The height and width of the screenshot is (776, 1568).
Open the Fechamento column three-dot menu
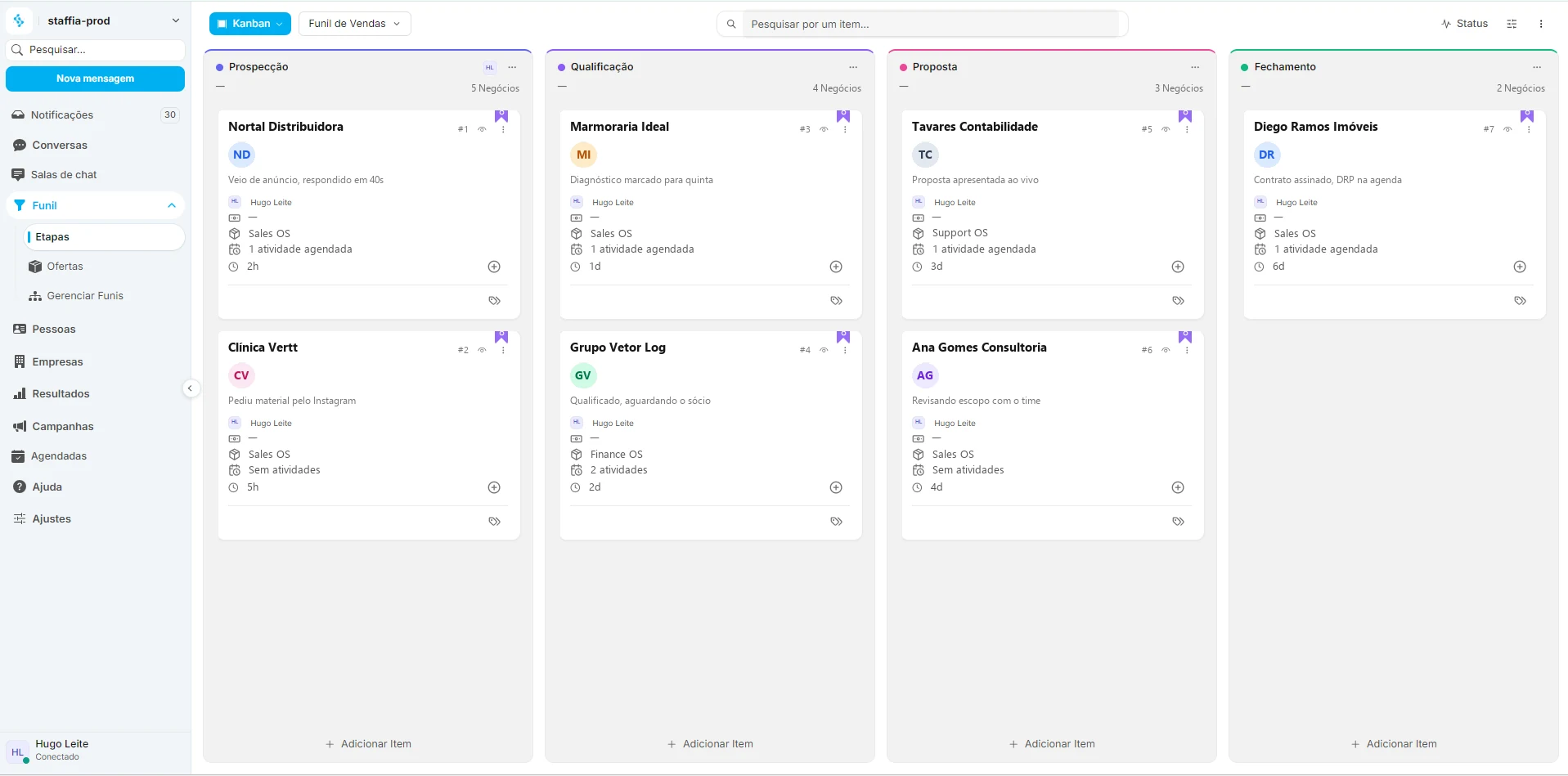point(1537,67)
